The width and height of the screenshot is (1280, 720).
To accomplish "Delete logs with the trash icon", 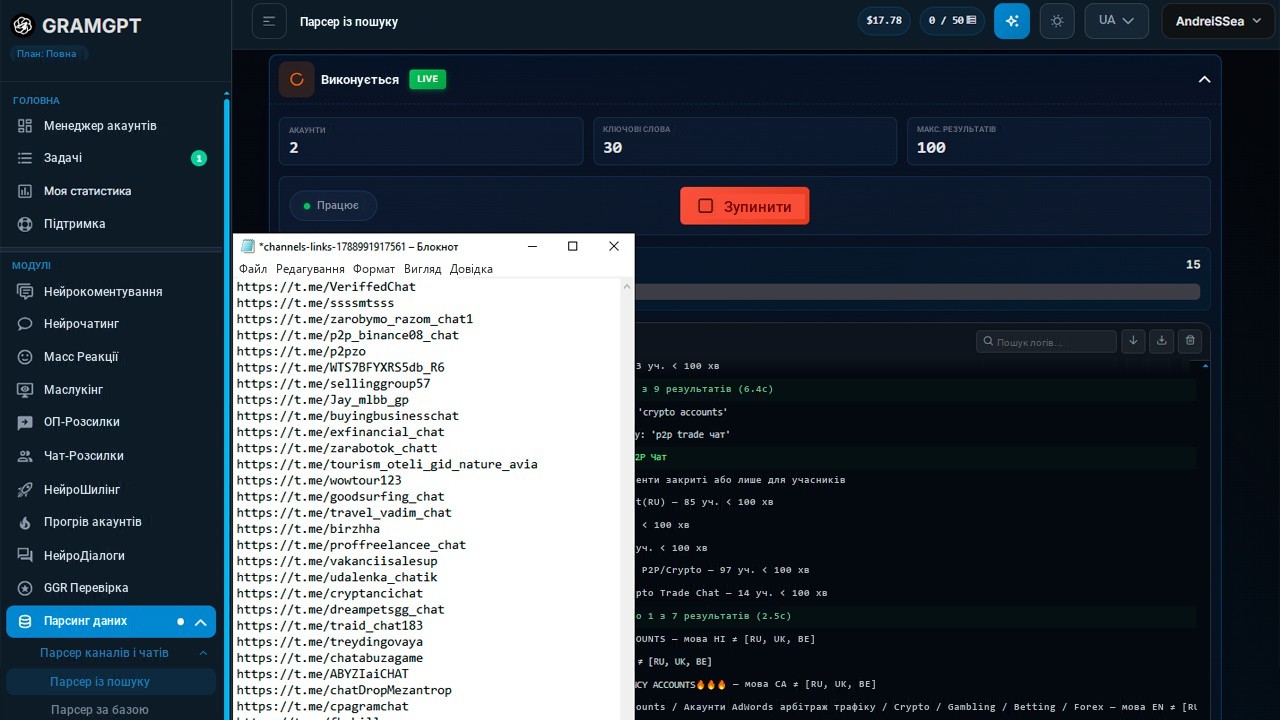I will pyautogui.click(x=1190, y=341).
